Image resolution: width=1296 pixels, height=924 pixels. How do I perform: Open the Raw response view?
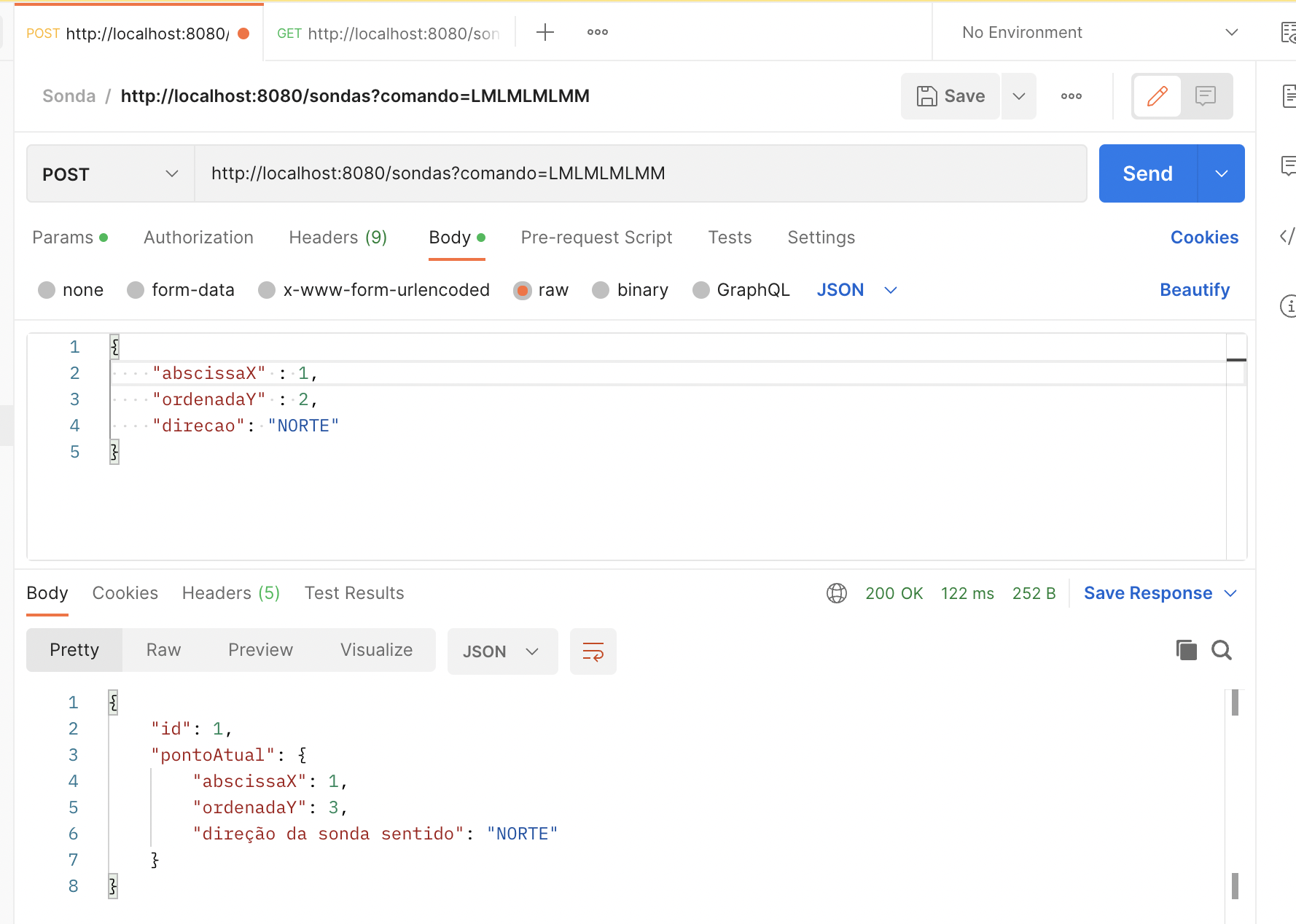tap(163, 649)
